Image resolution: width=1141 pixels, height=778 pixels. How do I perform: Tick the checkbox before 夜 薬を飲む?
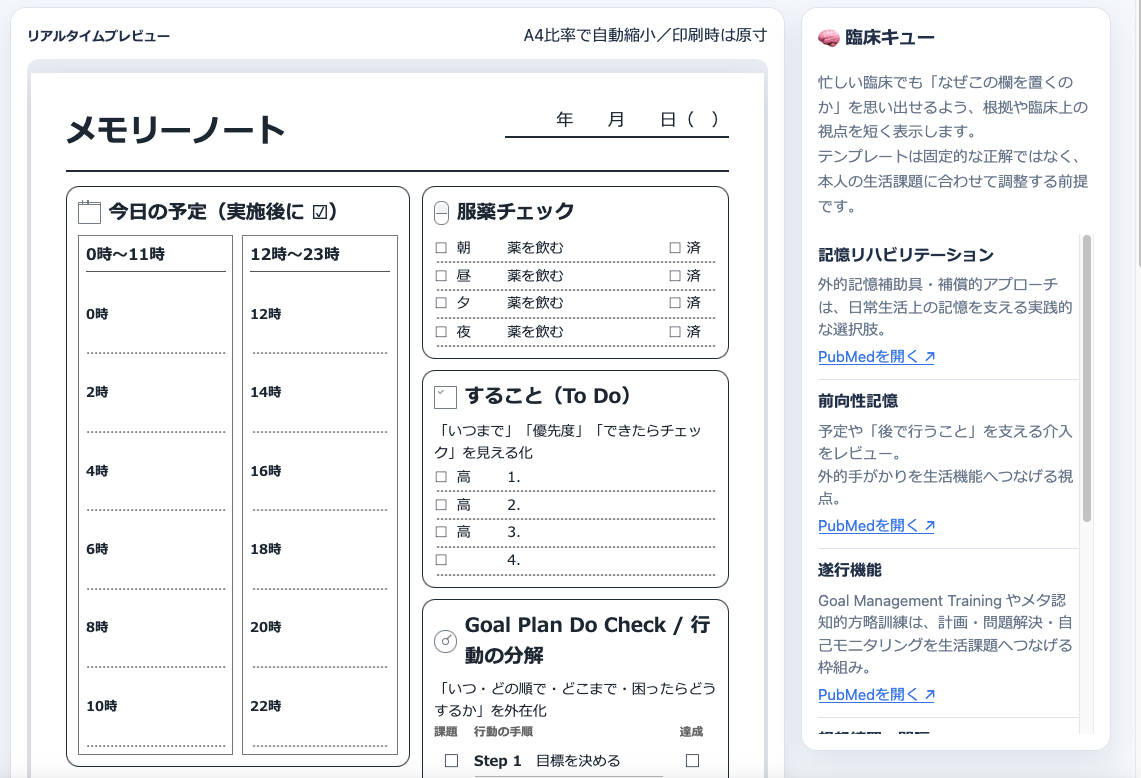click(441, 332)
